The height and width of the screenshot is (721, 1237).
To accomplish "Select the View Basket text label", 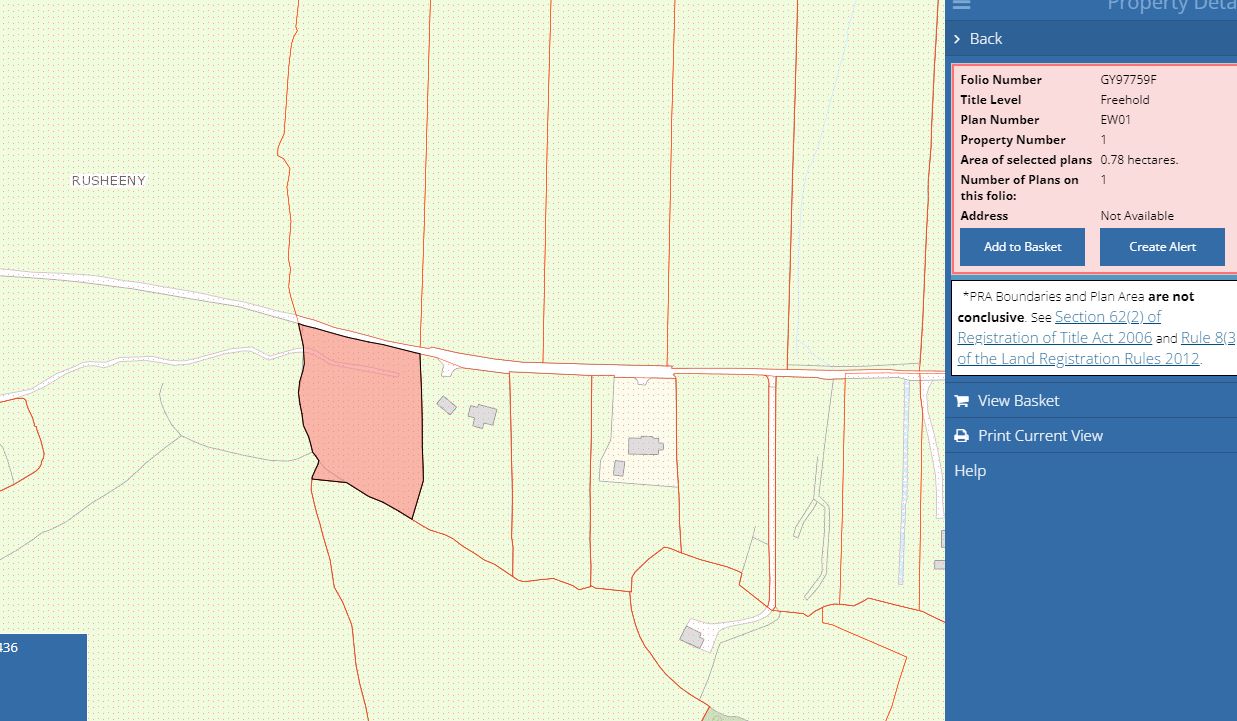I will point(1018,401).
